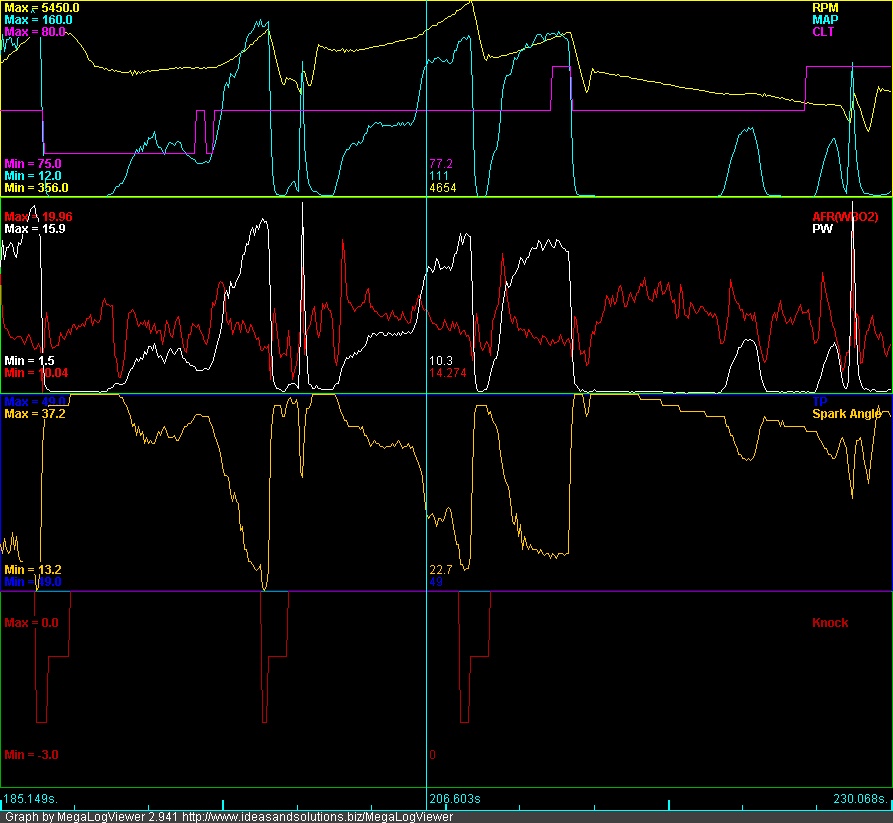This screenshot has width=893, height=823.
Task: Click the Max = 80.0 CLT value
Action: [x=35, y=32]
